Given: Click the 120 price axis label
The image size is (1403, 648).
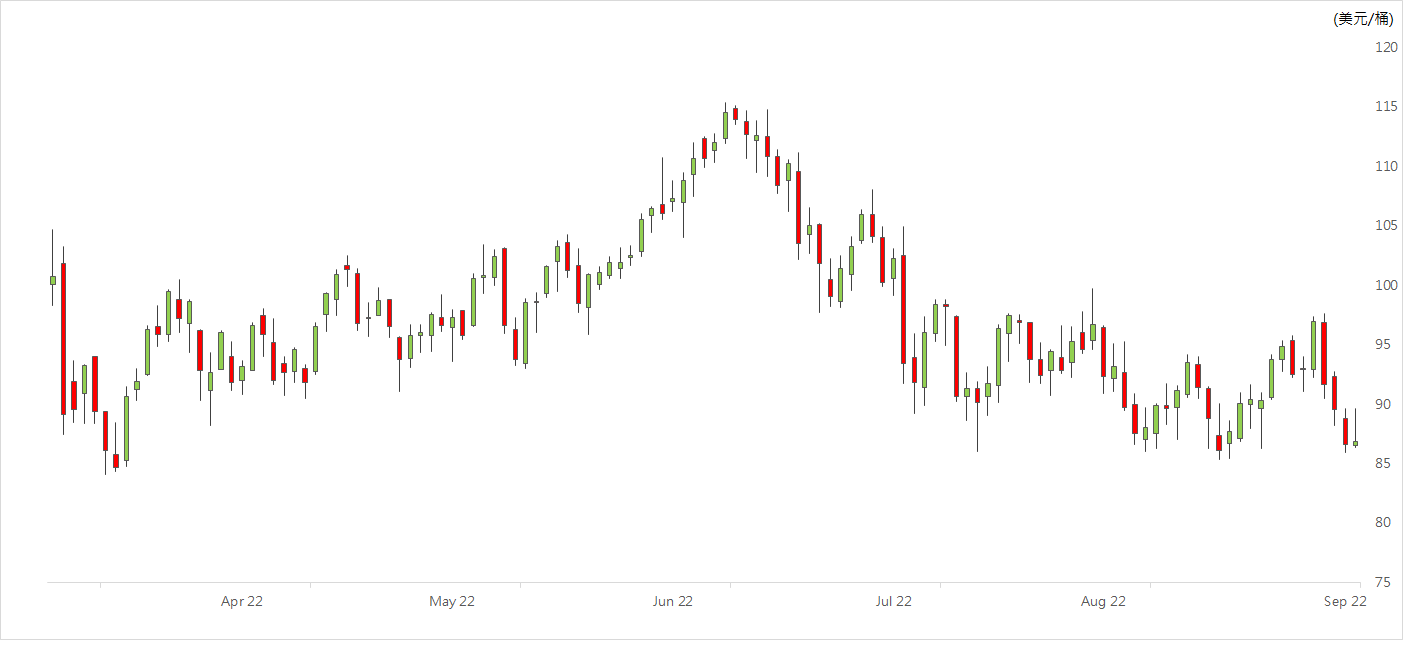Looking at the screenshot, I should pos(1385,47).
